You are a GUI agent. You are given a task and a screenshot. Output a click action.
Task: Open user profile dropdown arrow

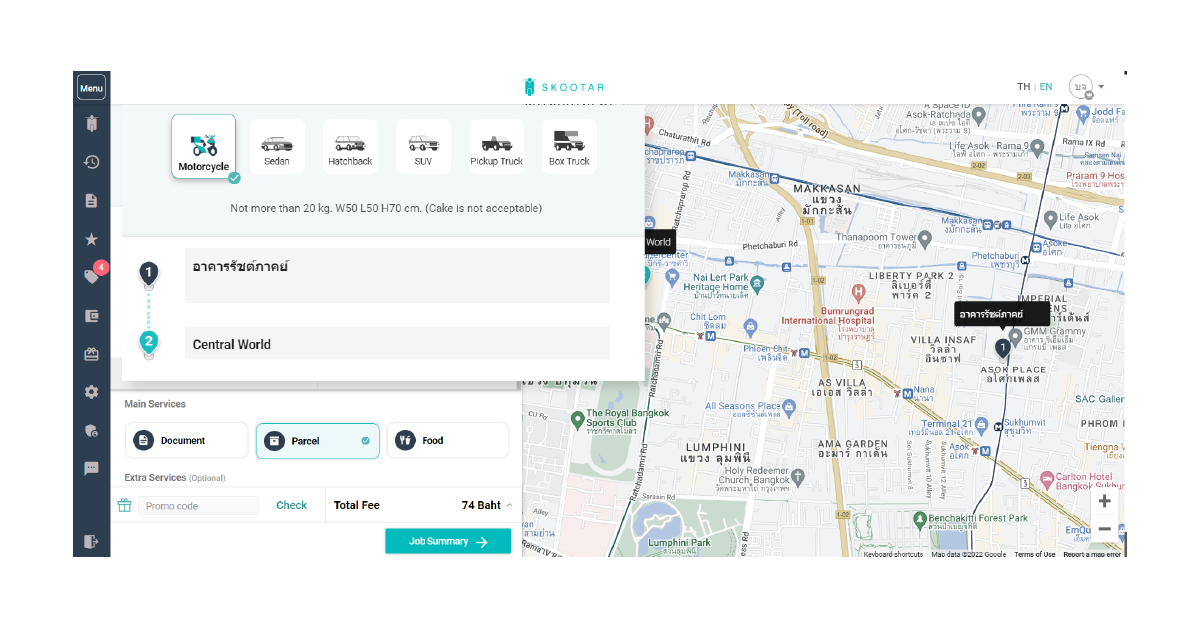(1101, 87)
